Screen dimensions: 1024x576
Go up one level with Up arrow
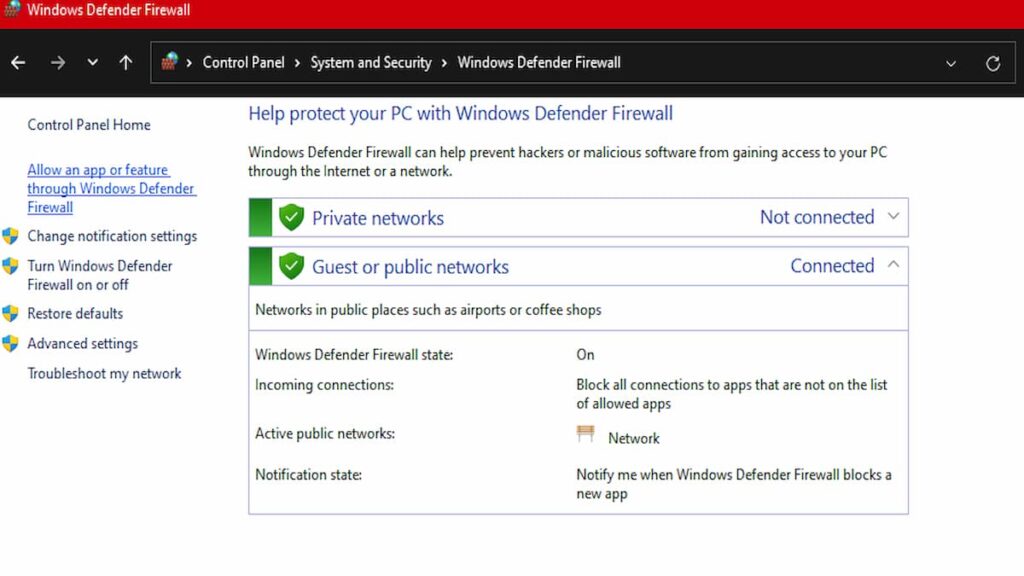[x=125, y=63]
